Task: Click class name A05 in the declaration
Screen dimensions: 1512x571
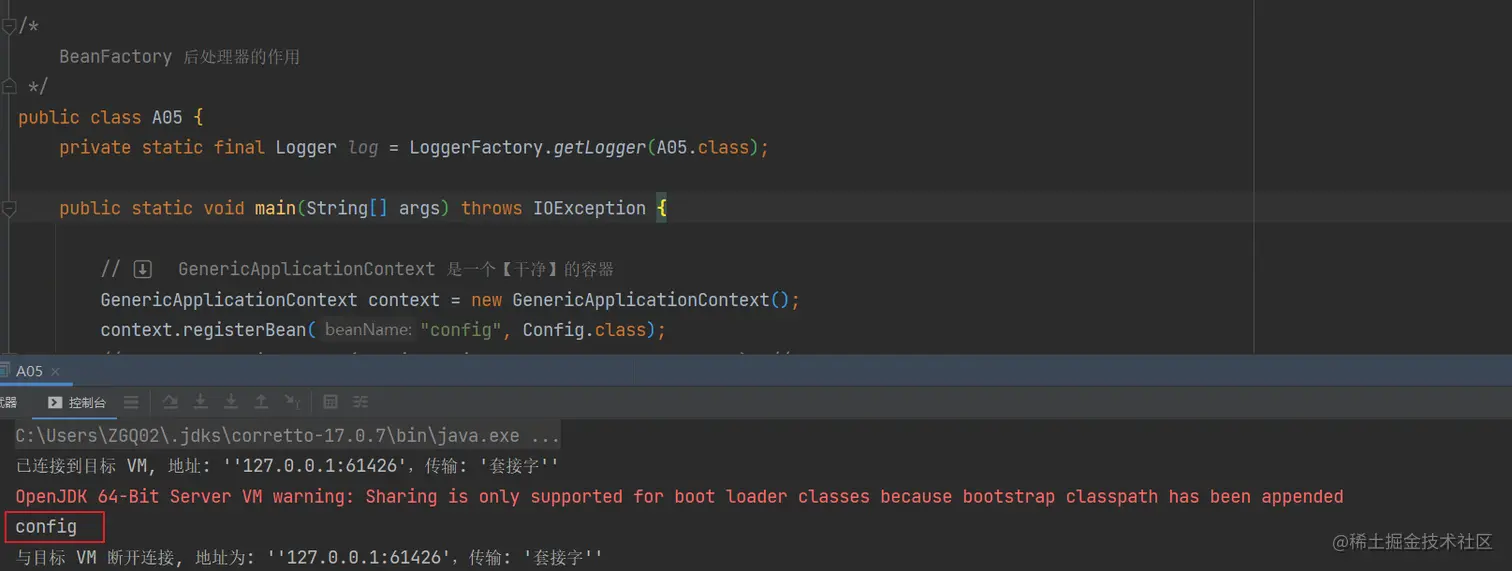Action: pos(167,117)
